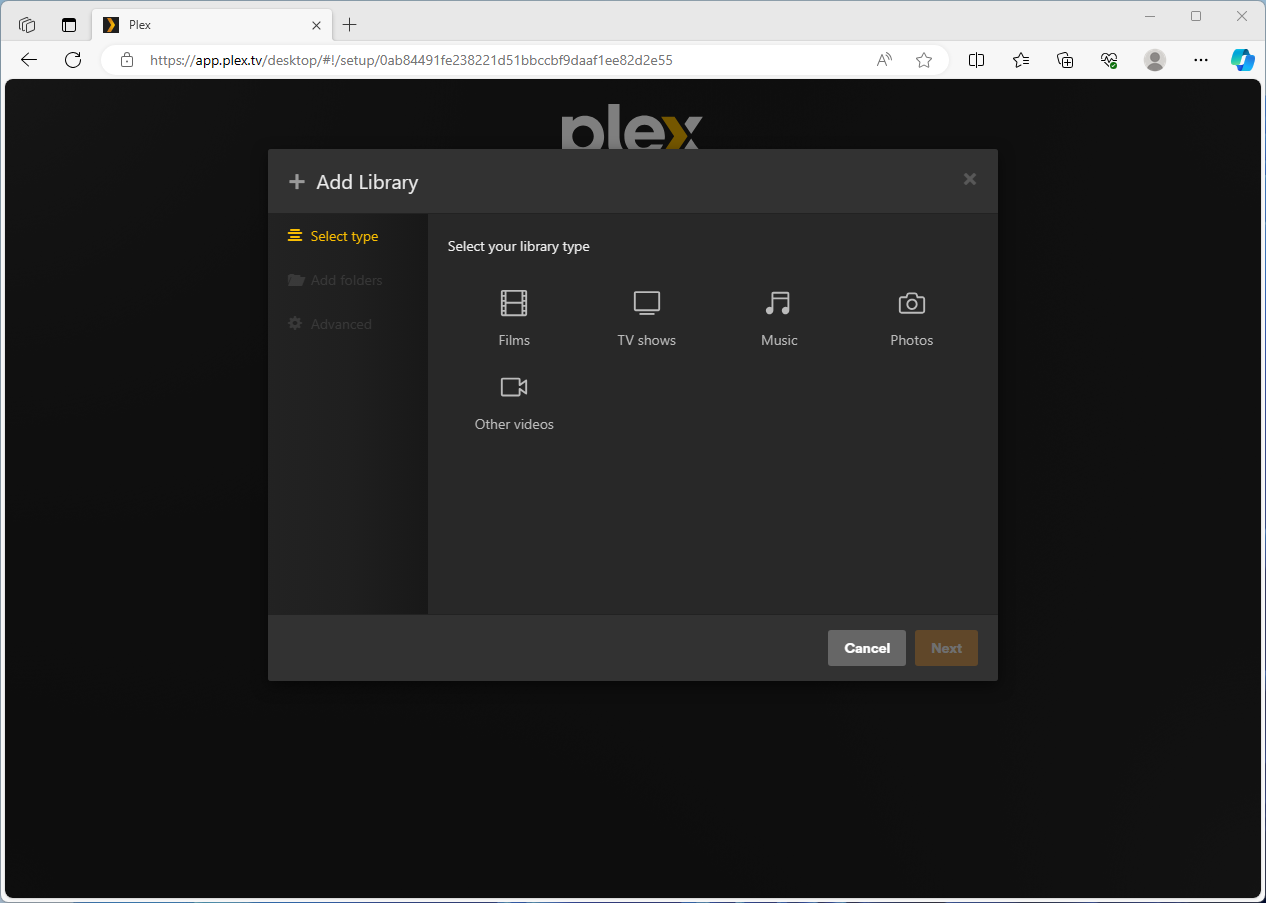Open the Advanced step
The width and height of the screenshot is (1266, 903).
(x=330, y=324)
